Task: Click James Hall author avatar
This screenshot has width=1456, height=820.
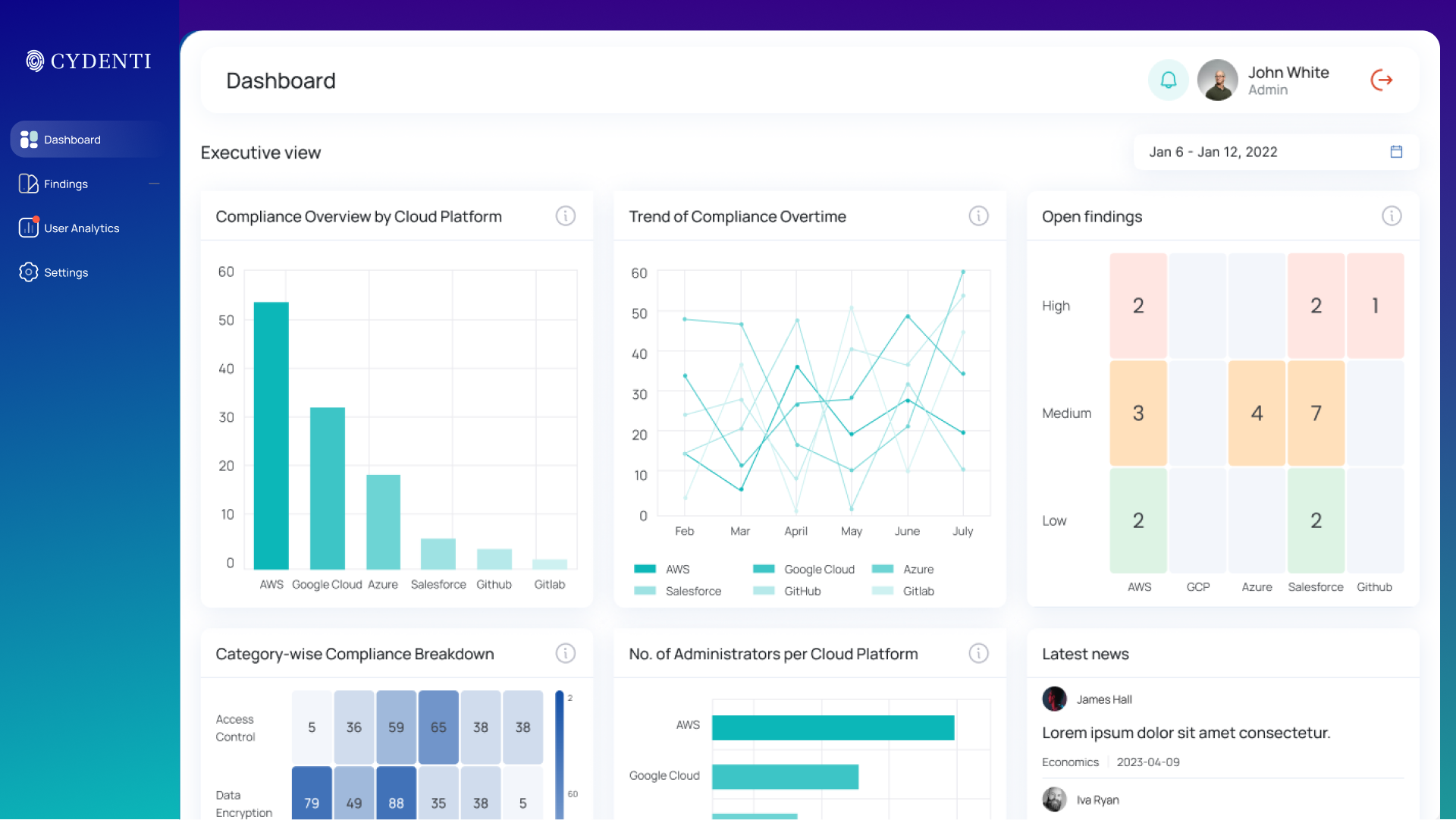Action: pos(1054,699)
